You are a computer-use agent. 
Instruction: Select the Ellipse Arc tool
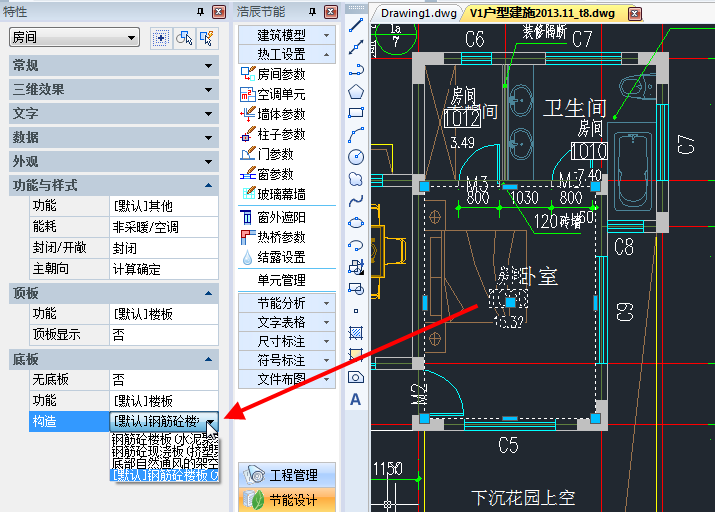click(356, 245)
